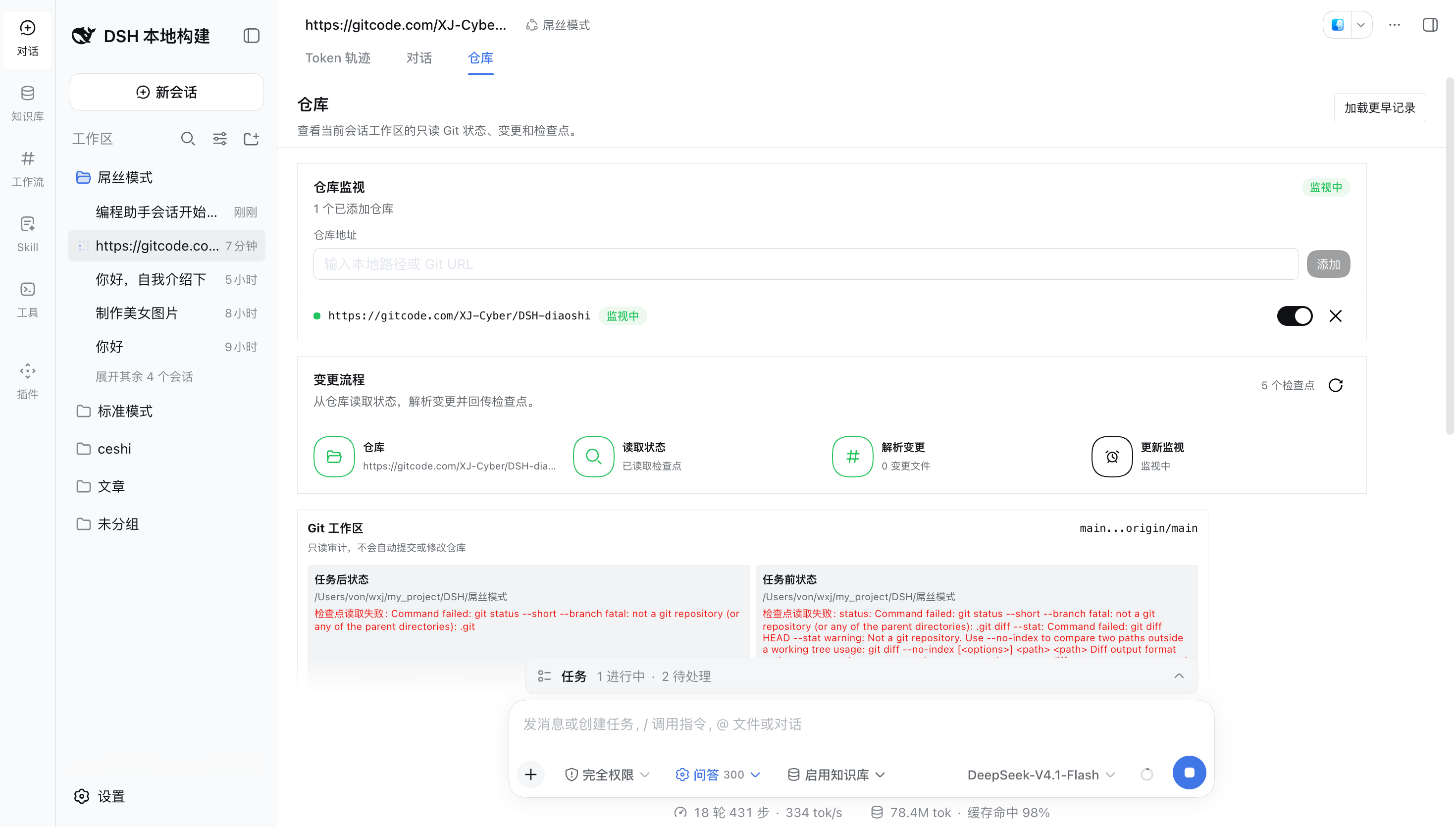The height and width of the screenshot is (827, 1456).
Task: Click 加载更早记录 button
Action: [x=1380, y=108]
